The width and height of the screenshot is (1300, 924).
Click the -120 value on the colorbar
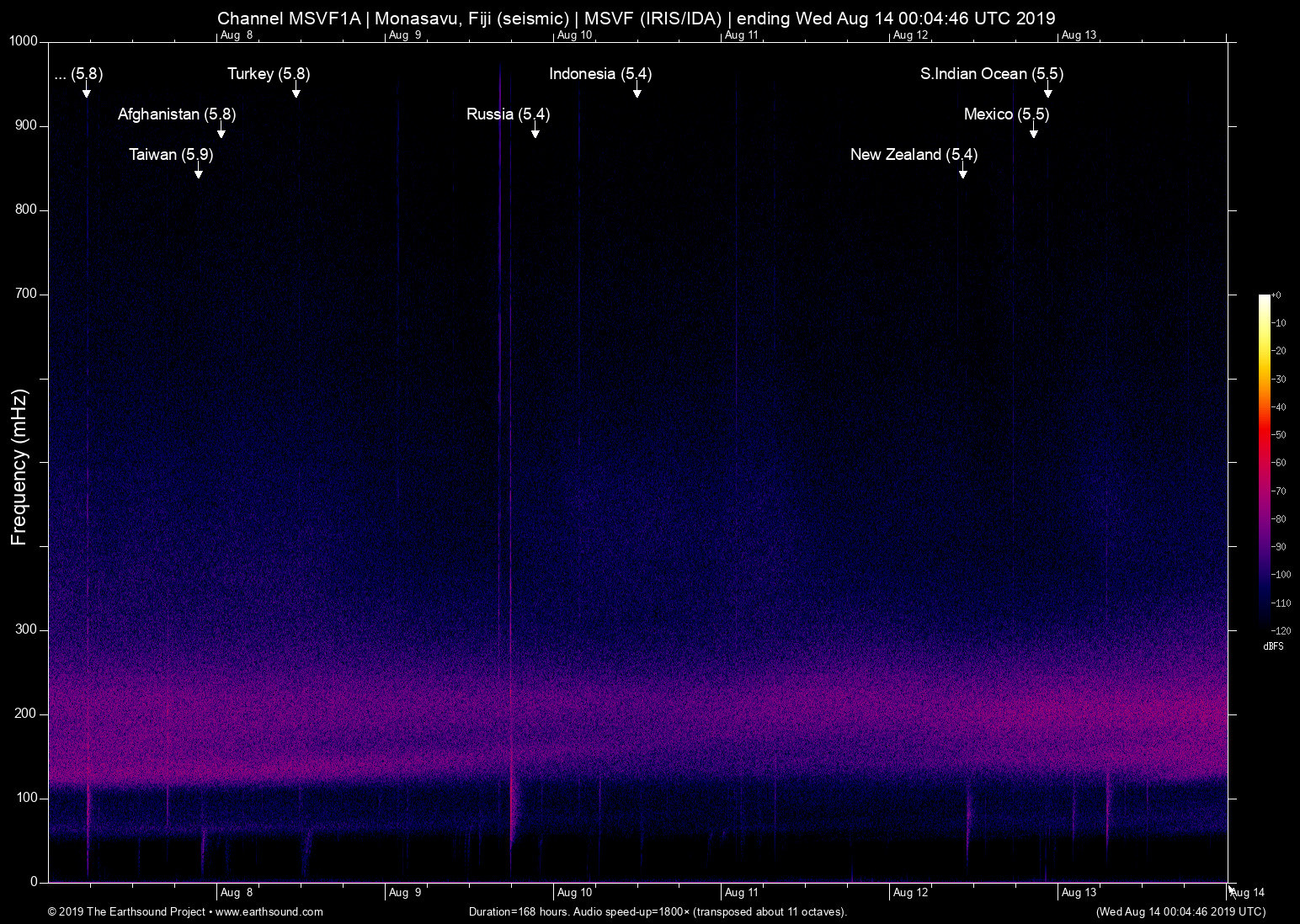point(1280,630)
